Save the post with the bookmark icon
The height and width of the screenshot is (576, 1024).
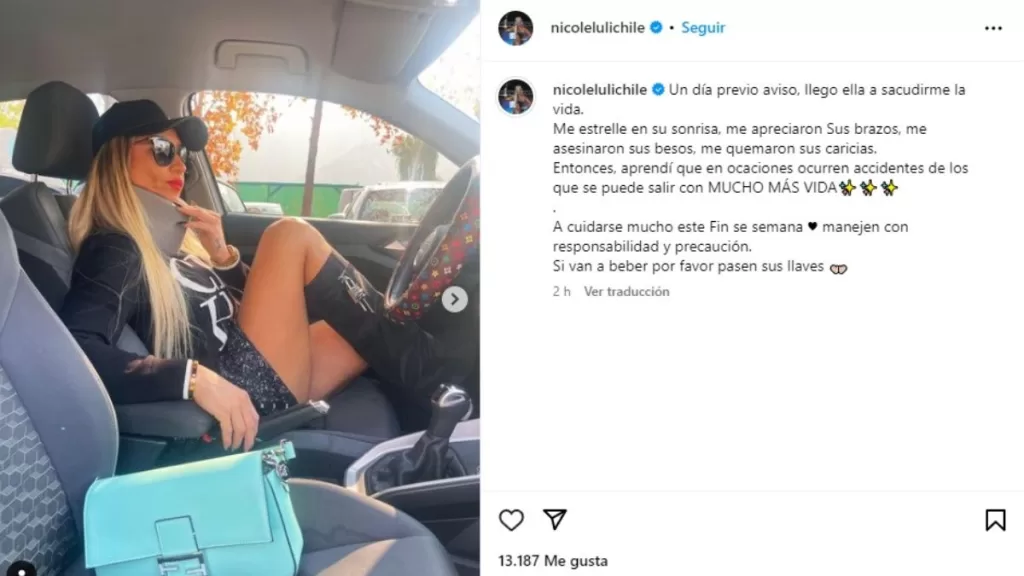995,520
